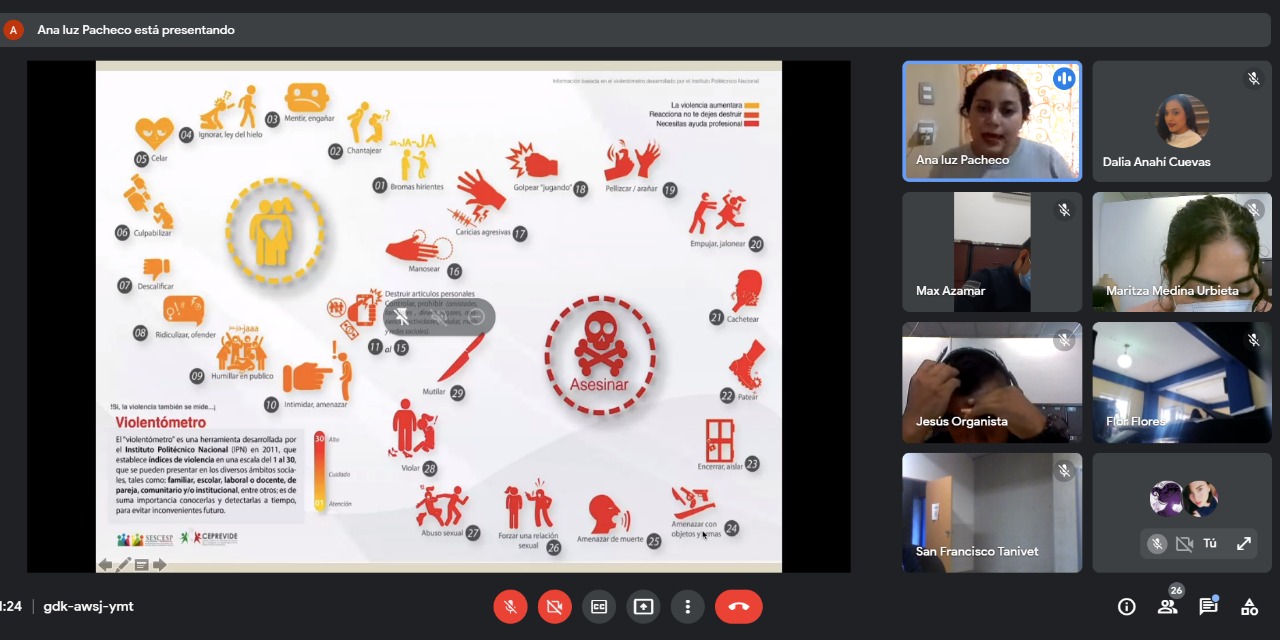Select Ana luz Pacheco's video tile
Viewport: 1280px width, 640px height.
991,121
